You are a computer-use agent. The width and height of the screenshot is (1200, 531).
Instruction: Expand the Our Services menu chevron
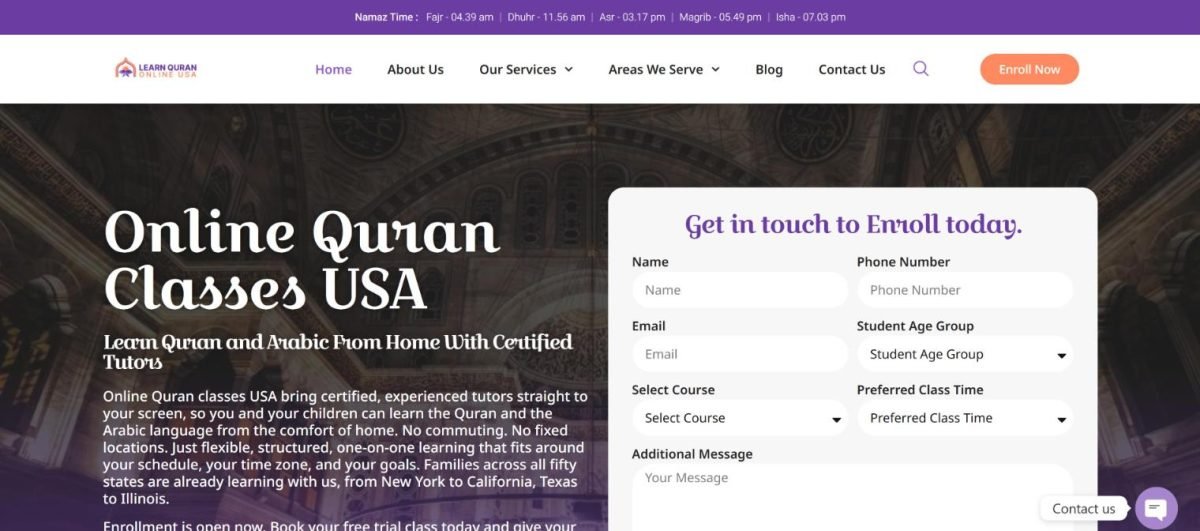point(569,70)
